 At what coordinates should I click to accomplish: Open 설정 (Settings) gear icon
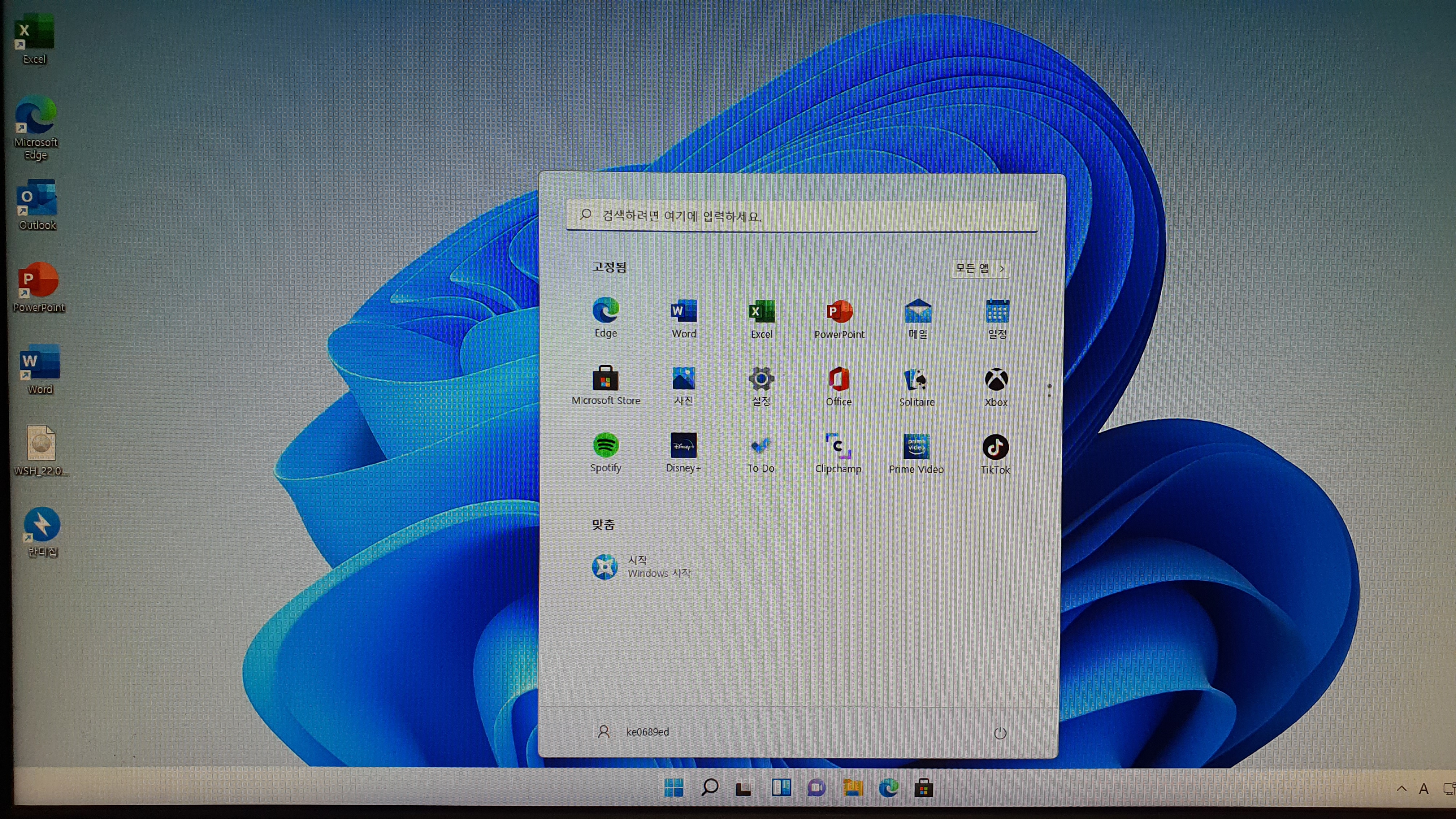pyautogui.click(x=761, y=386)
